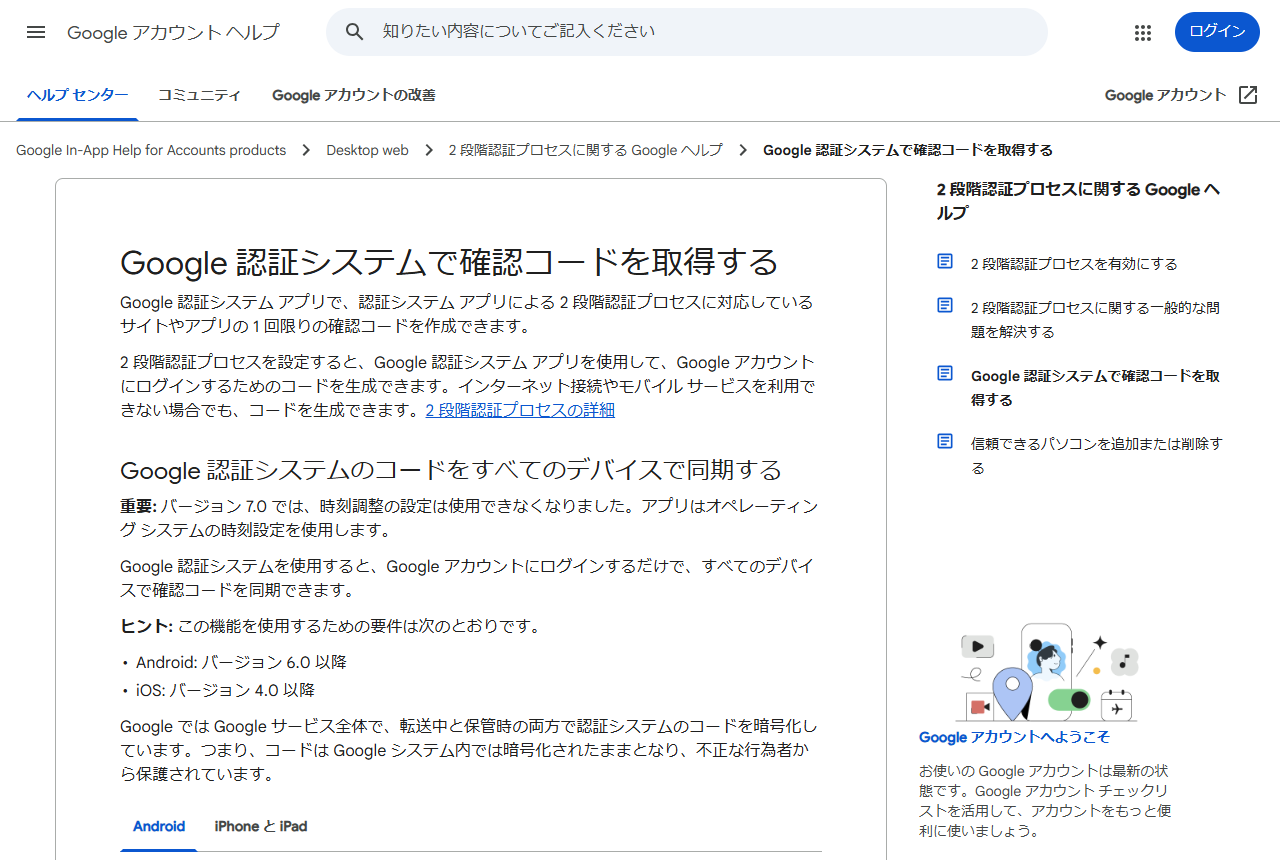The width and height of the screenshot is (1280, 860).
Task: Click the heading コードをすべてのデバイスで同期する
Action: coord(451,470)
